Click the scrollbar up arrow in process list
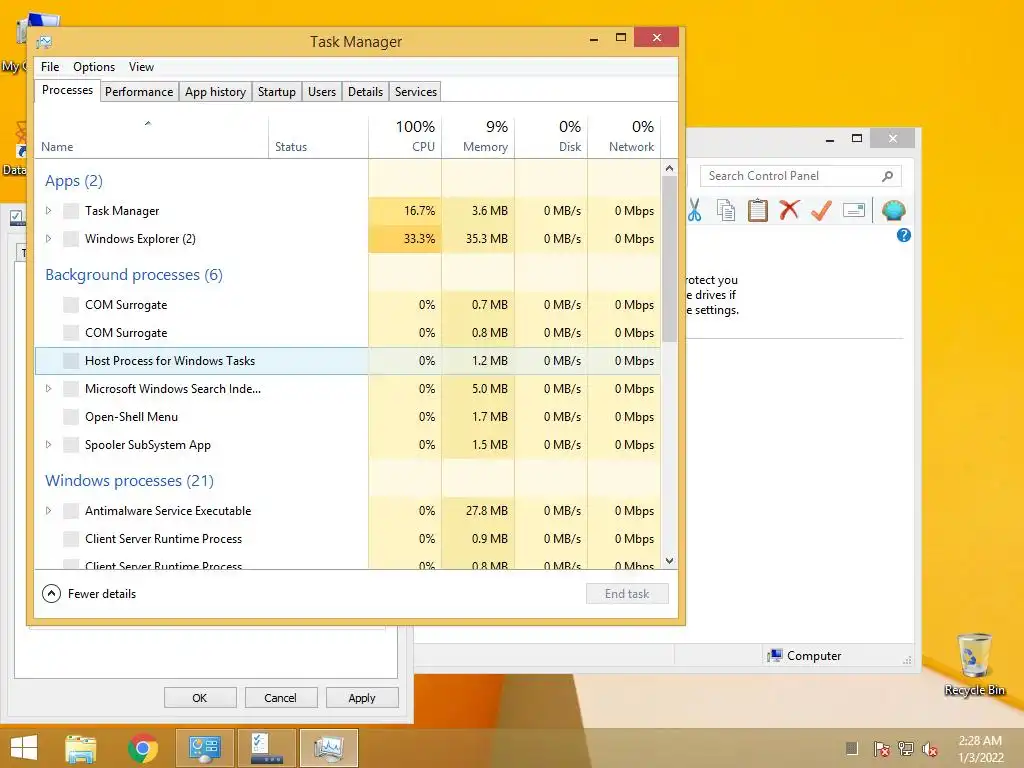 point(669,168)
